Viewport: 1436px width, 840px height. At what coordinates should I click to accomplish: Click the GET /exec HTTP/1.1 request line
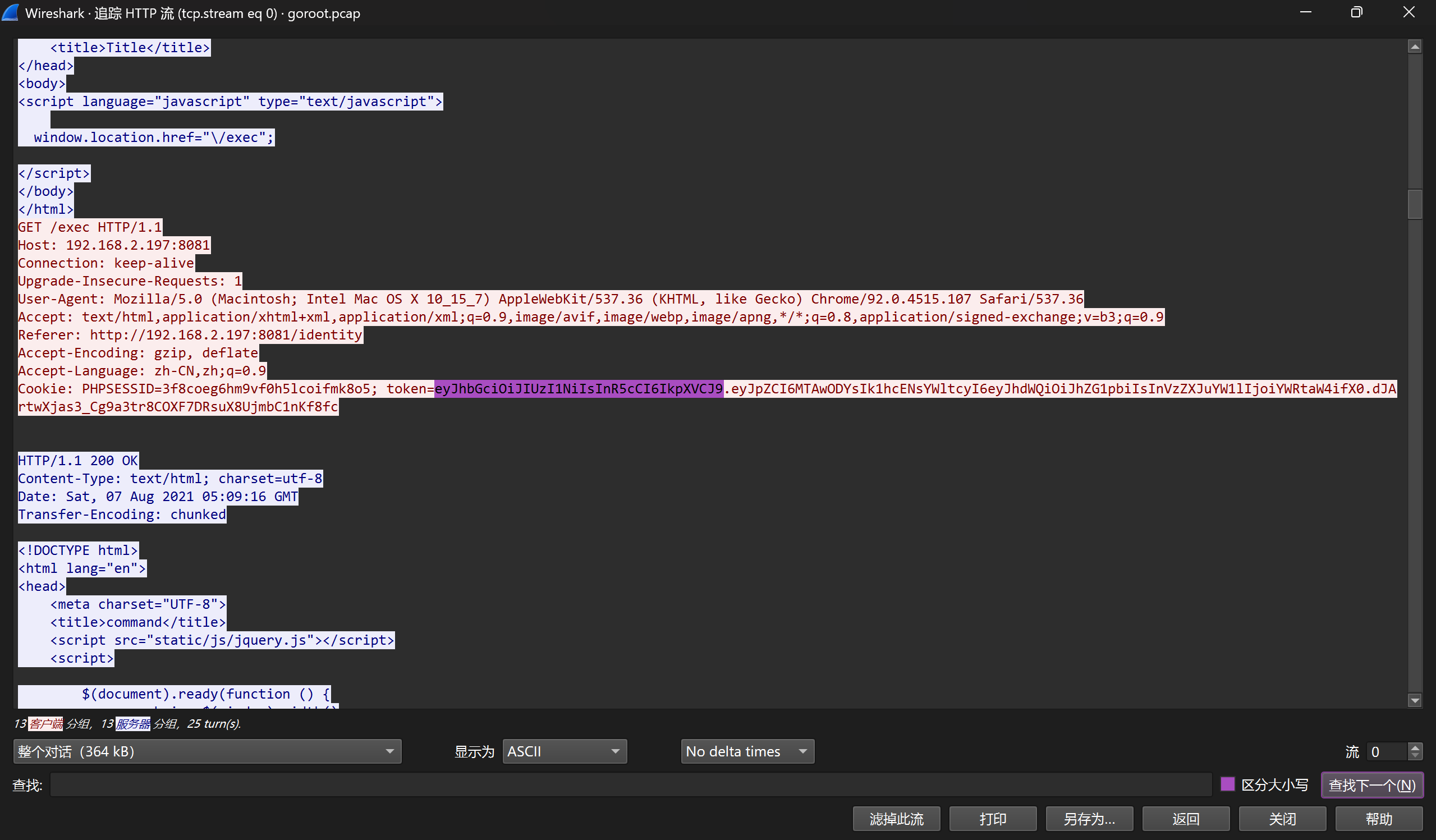[x=90, y=227]
